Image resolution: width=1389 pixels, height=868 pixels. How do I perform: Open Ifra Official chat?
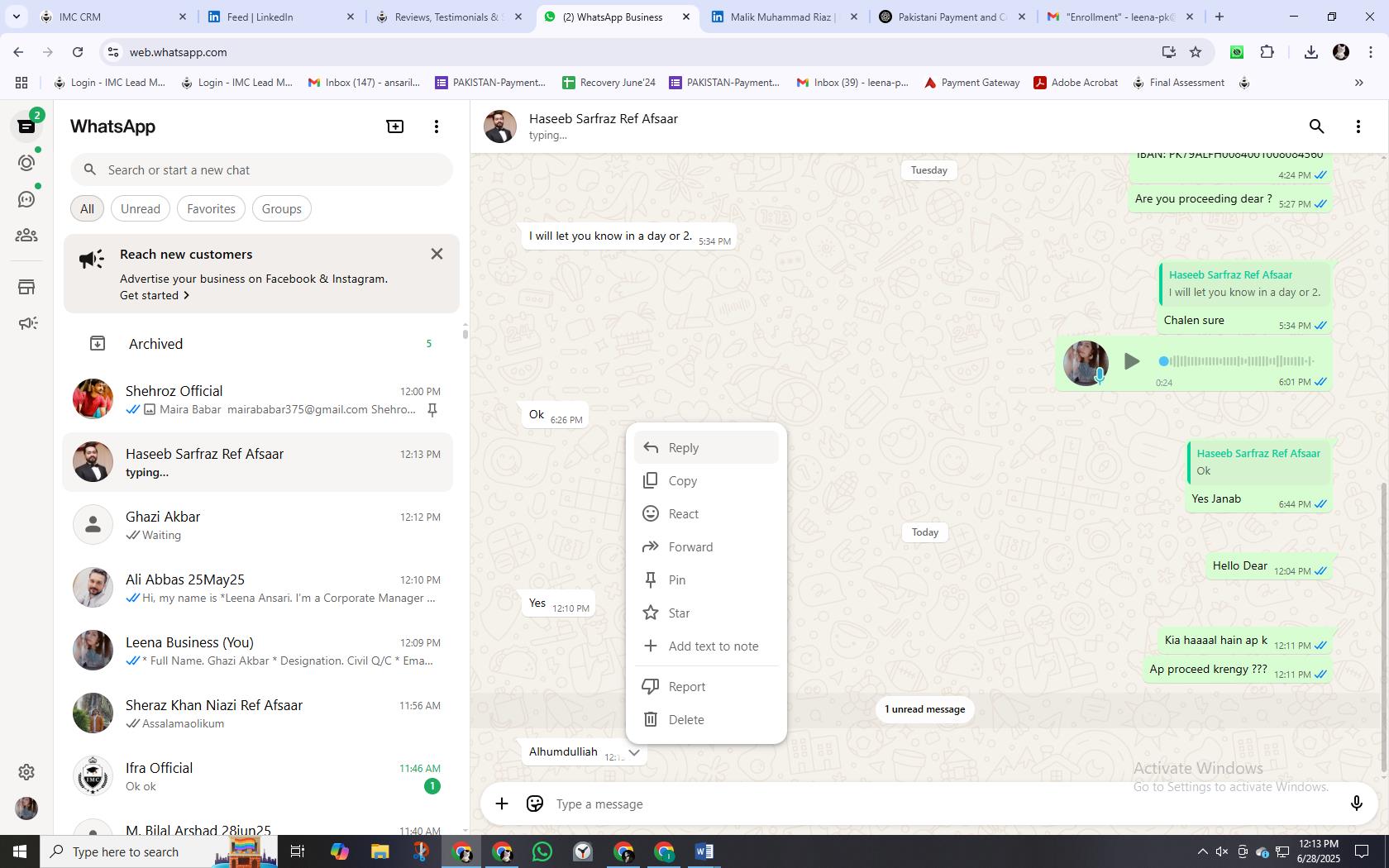click(258, 776)
